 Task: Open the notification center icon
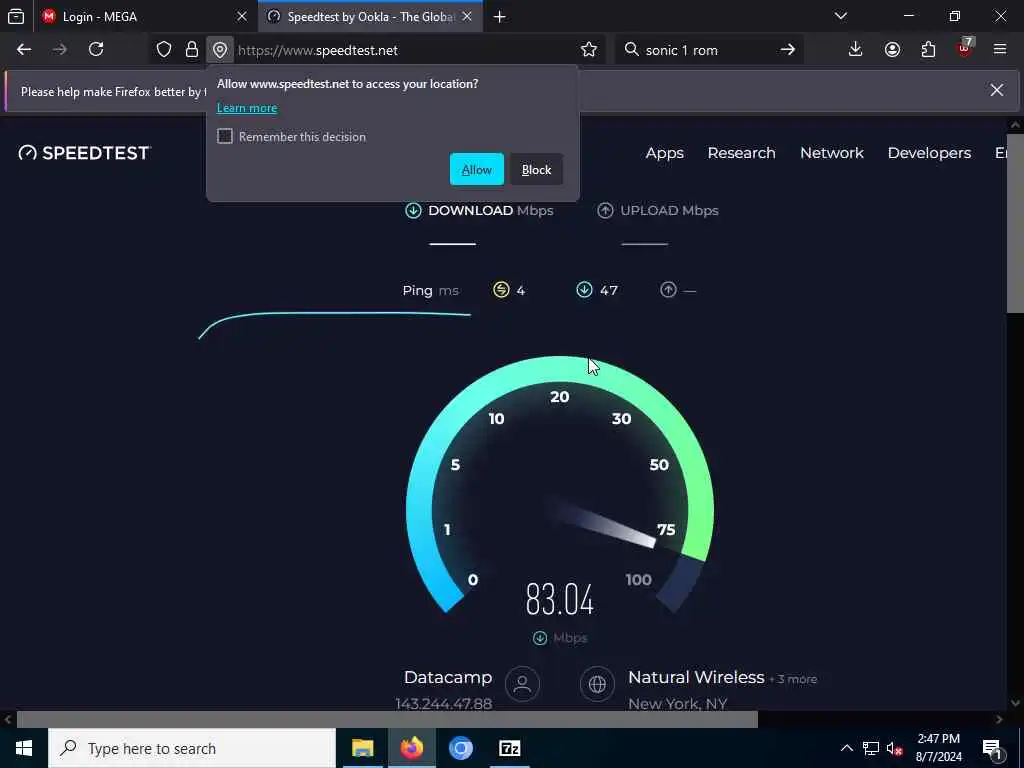coord(992,749)
